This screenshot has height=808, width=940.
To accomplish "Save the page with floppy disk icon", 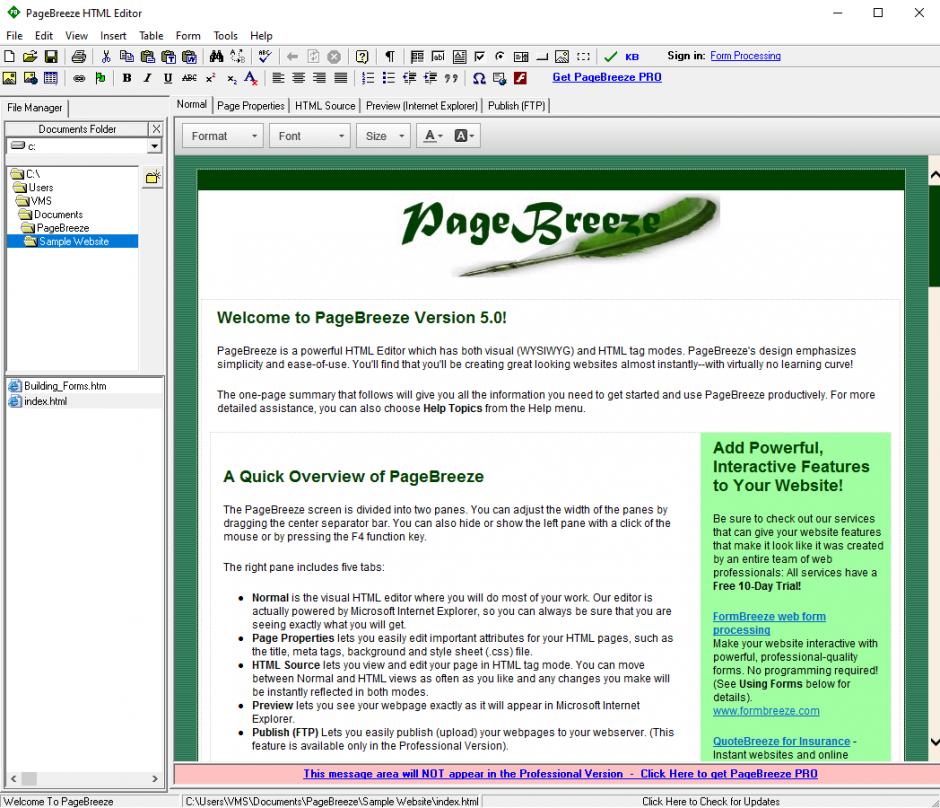I will (x=51, y=56).
